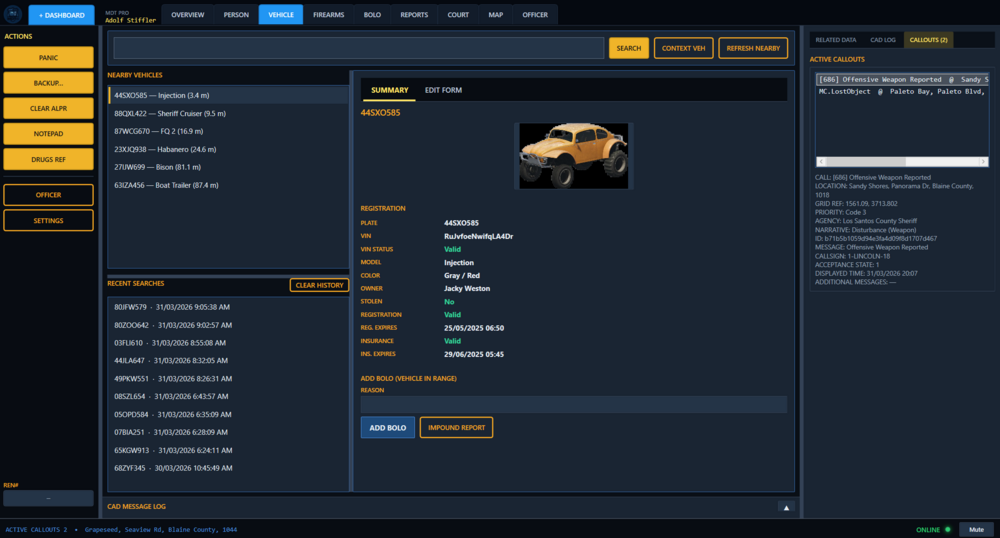1000x538 pixels.
Task: Select the Offensive Weapon Reported callout
Action: [902, 80]
